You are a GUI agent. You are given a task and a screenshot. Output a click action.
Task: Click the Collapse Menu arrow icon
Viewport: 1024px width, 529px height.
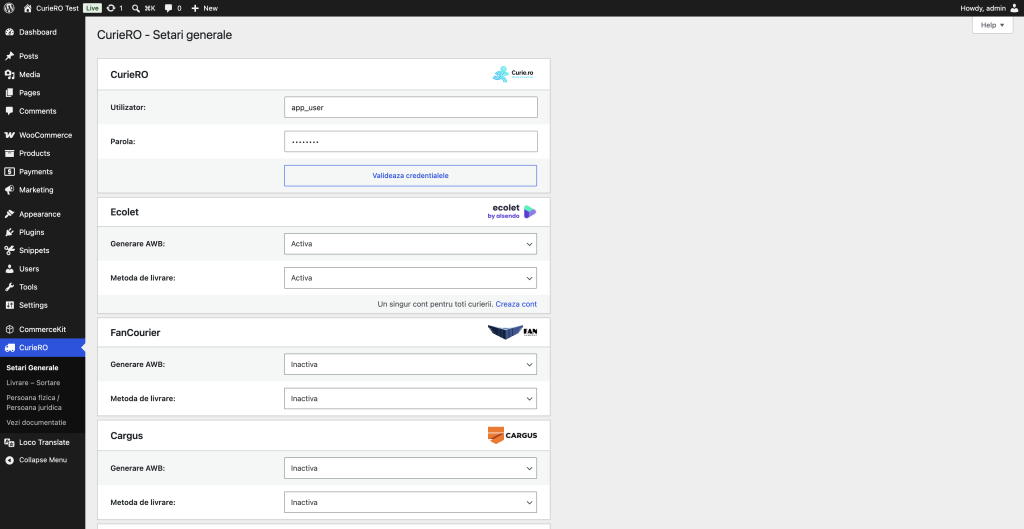tap(9, 460)
